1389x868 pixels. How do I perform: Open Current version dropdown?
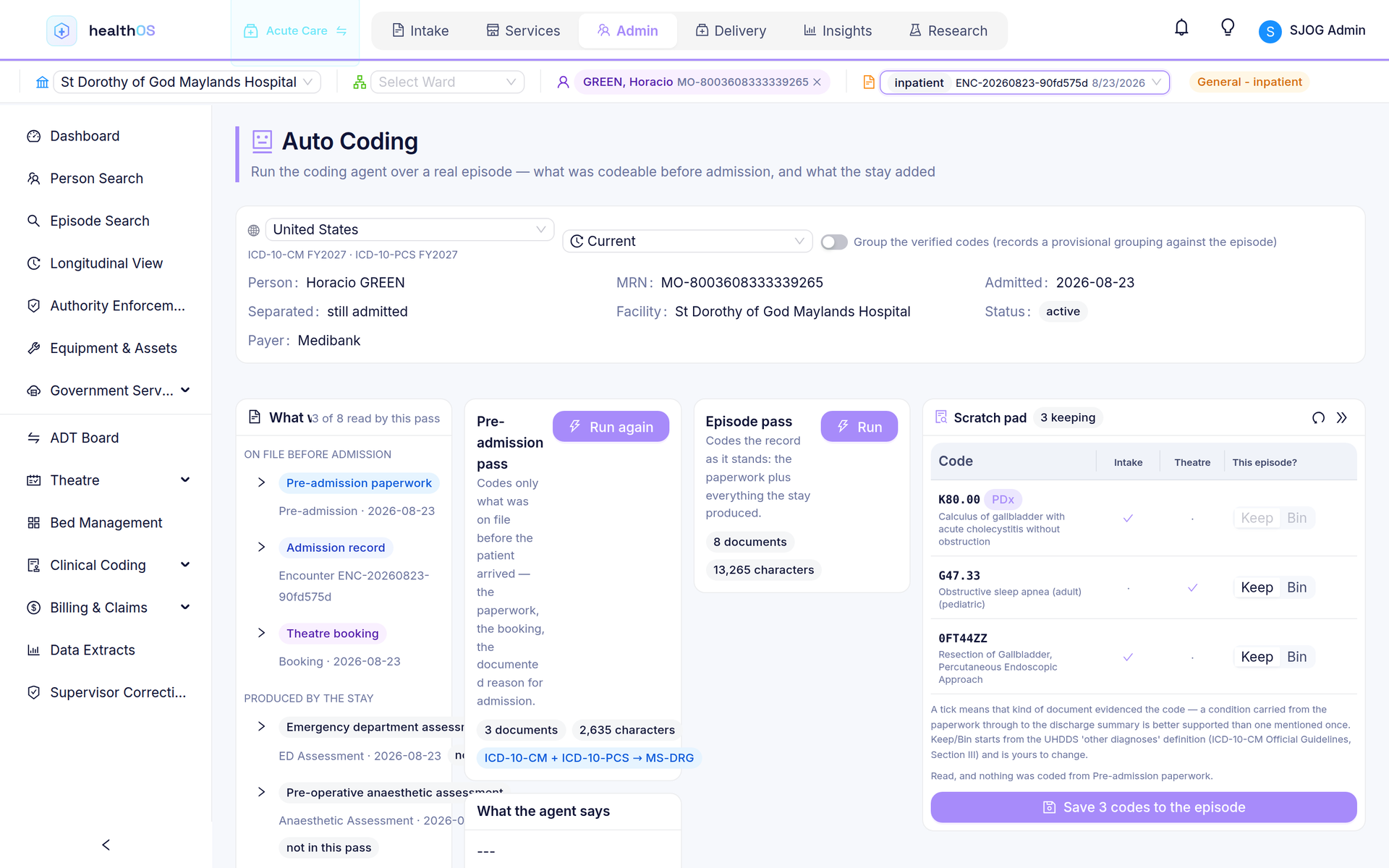tap(687, 242)
